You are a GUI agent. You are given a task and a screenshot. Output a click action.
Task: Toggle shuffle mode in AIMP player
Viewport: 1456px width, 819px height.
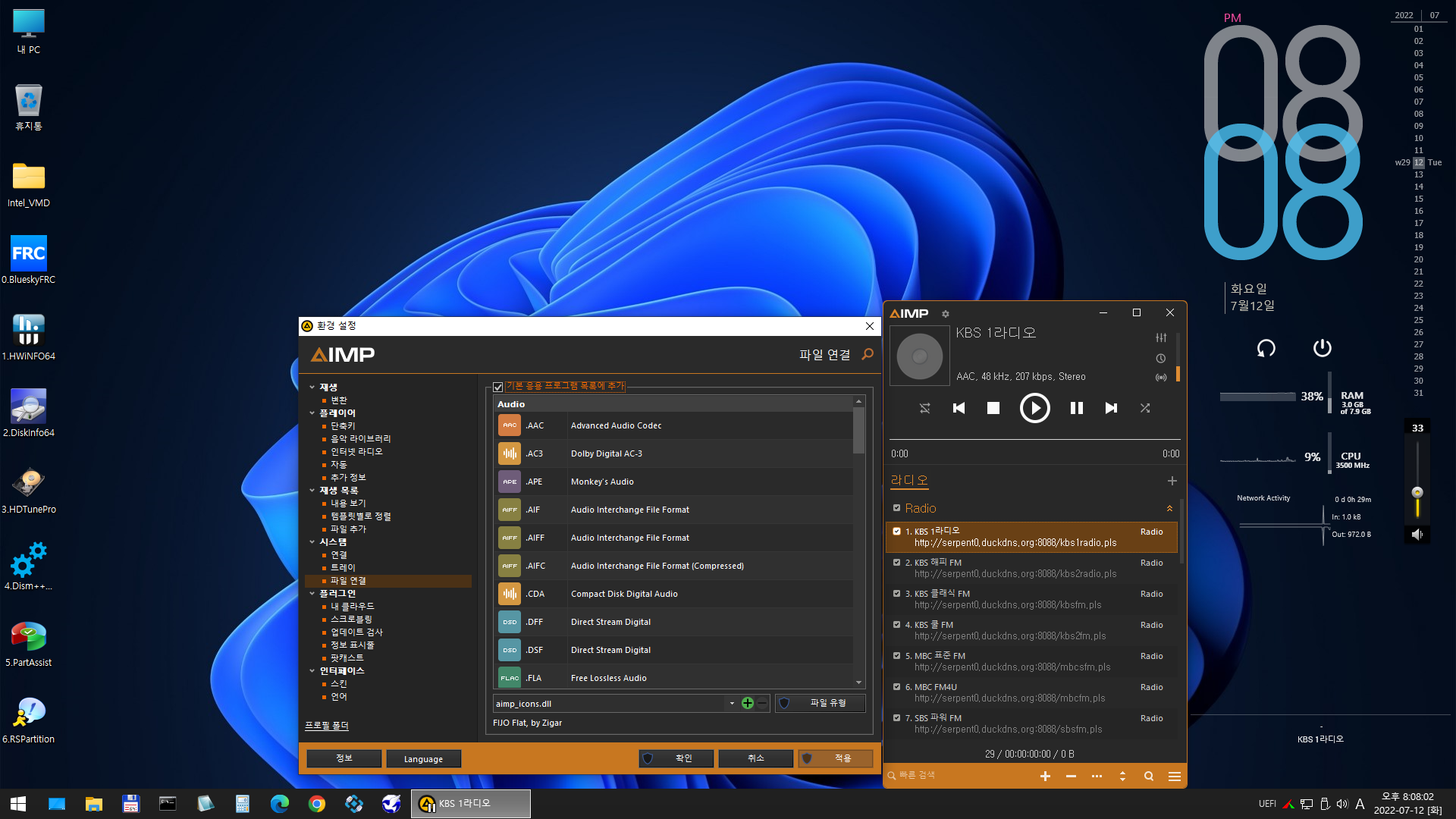(1145, 408)
